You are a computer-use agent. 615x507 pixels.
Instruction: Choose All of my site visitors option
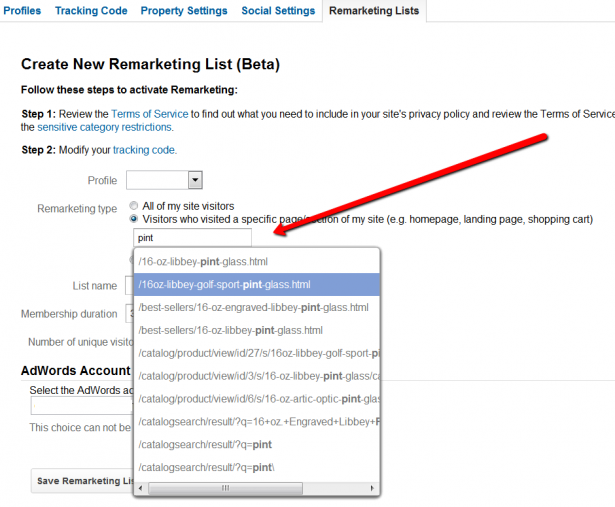pyautogui.click(x=134, y=205)
